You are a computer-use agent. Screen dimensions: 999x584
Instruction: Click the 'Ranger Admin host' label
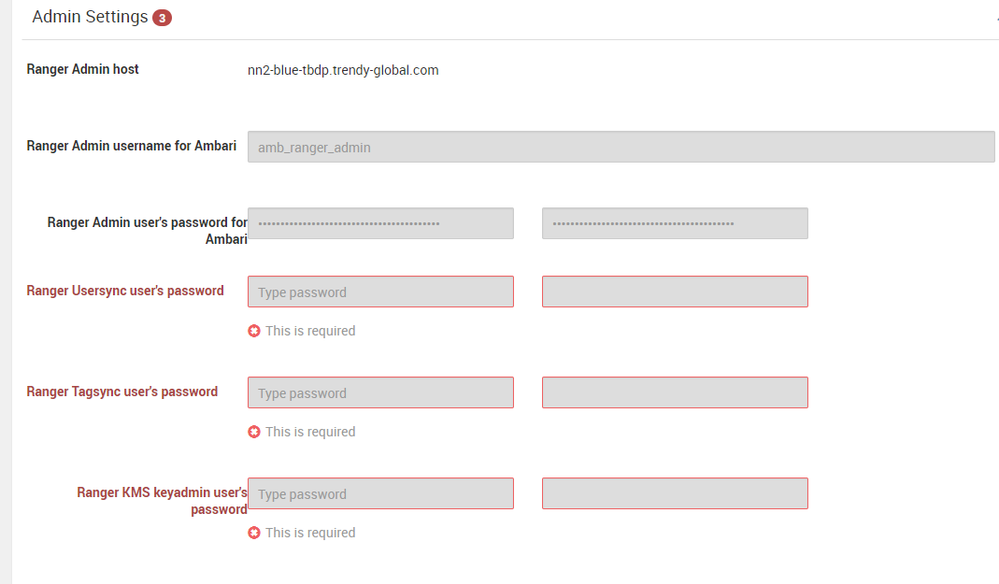83,69
